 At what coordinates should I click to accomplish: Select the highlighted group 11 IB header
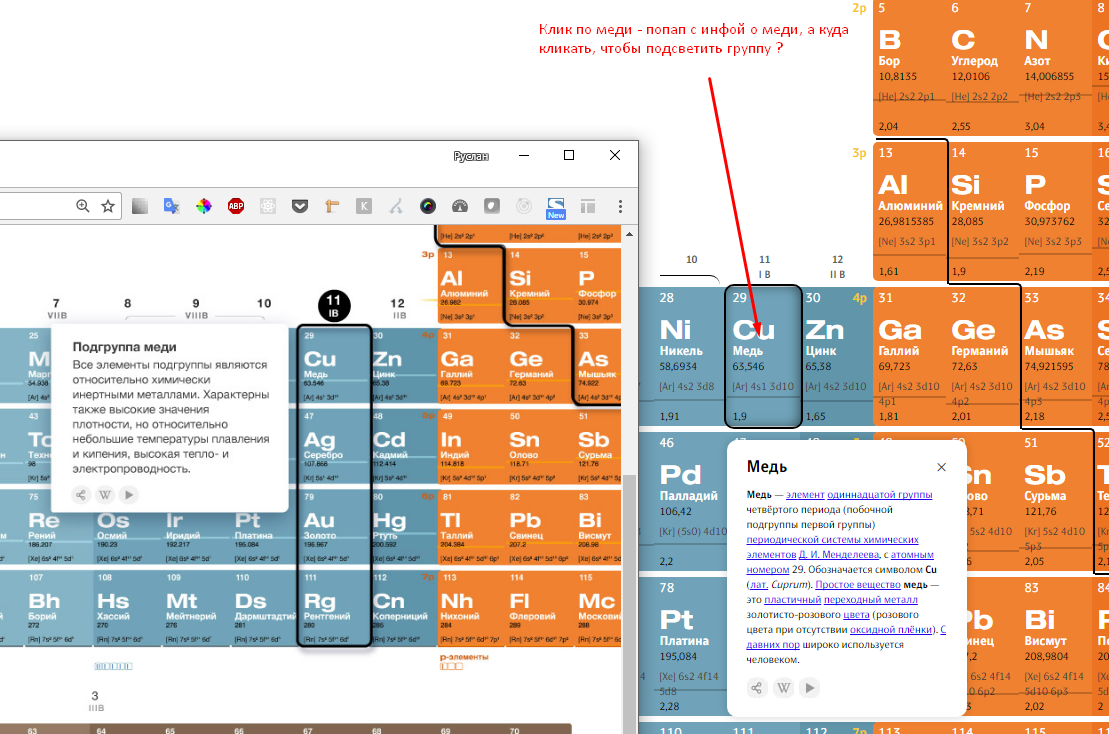coord(334,305)
